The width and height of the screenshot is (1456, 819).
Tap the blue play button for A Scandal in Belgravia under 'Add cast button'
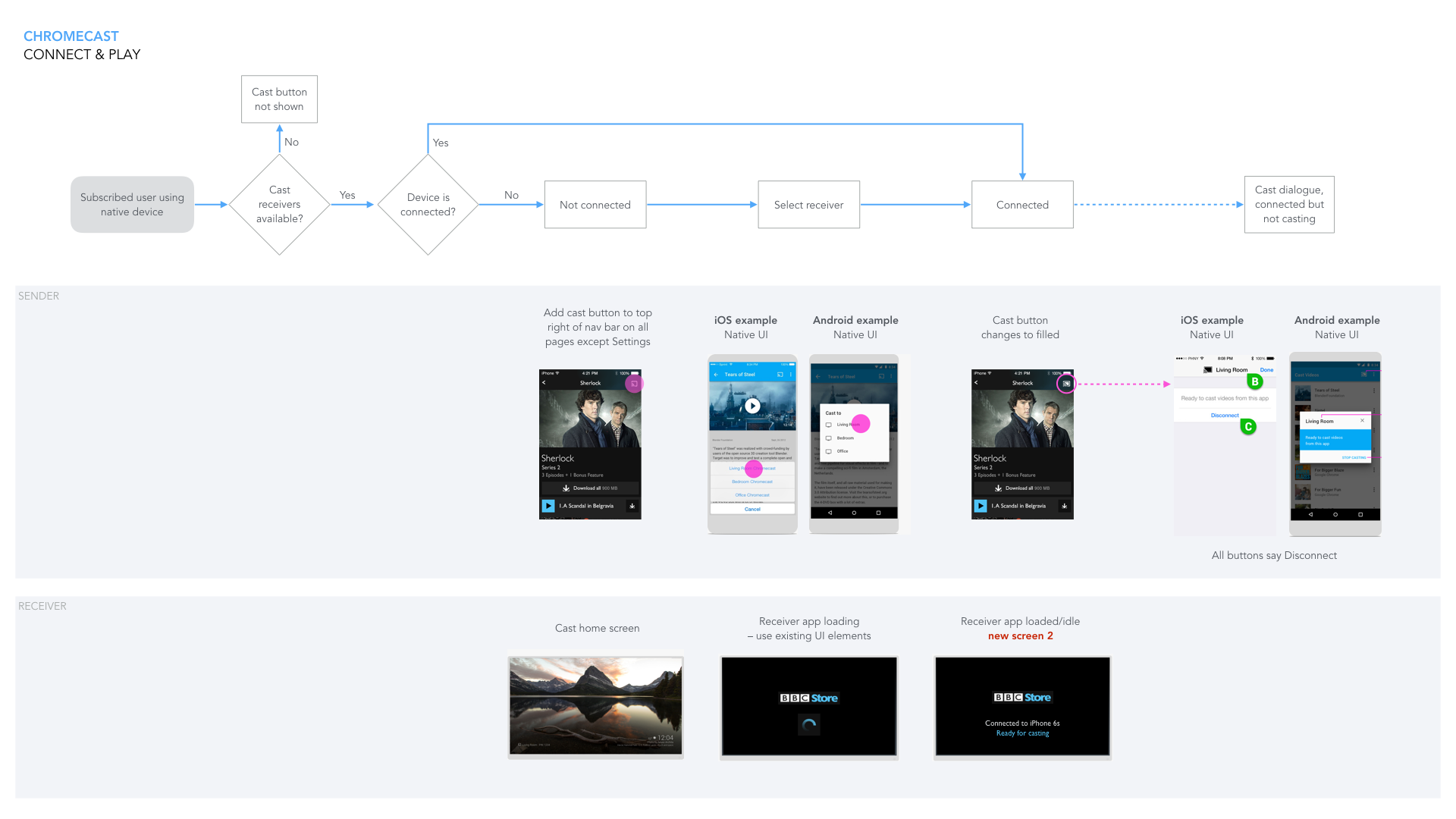[548, 506]
